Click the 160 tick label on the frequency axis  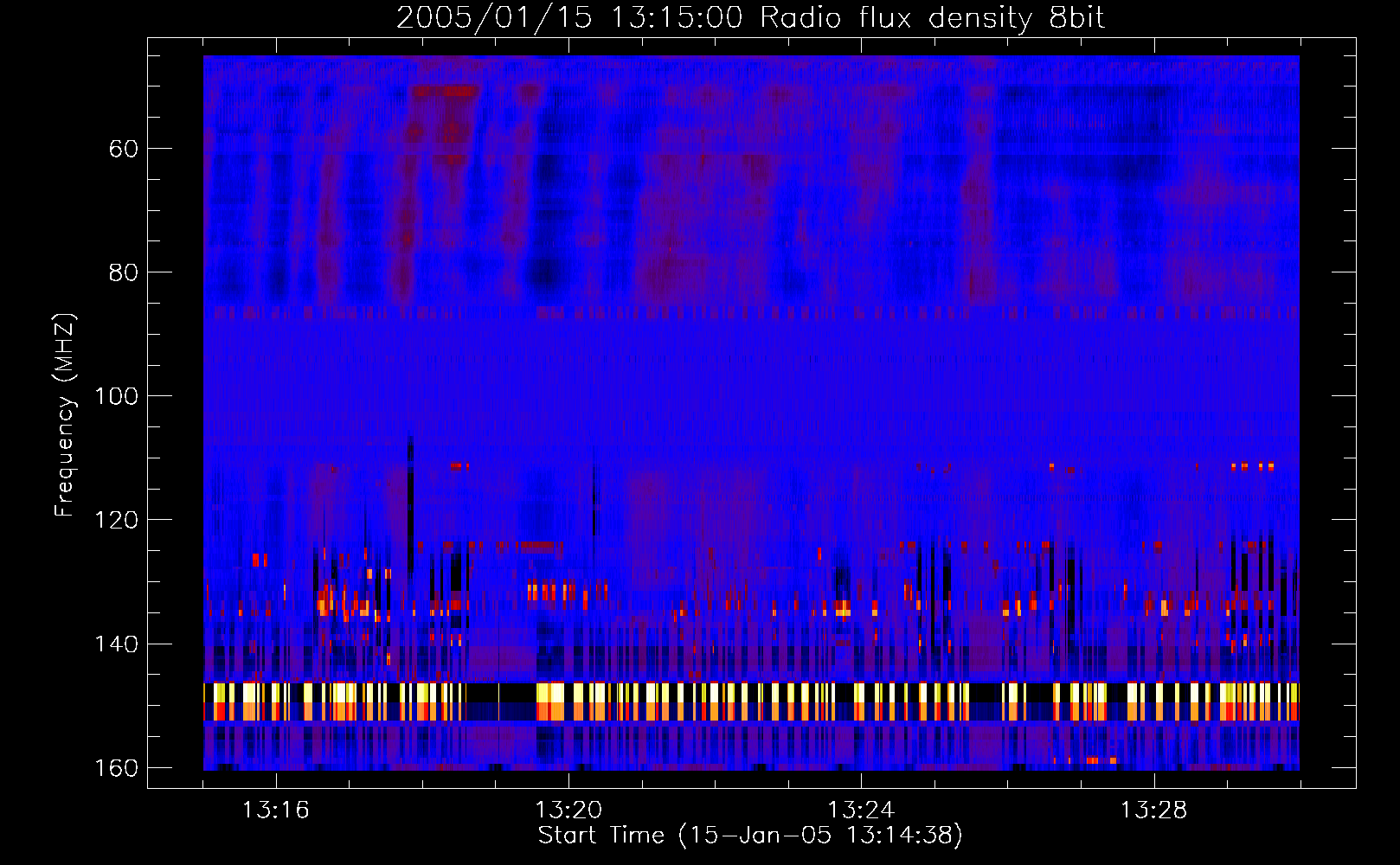[116, 768]
